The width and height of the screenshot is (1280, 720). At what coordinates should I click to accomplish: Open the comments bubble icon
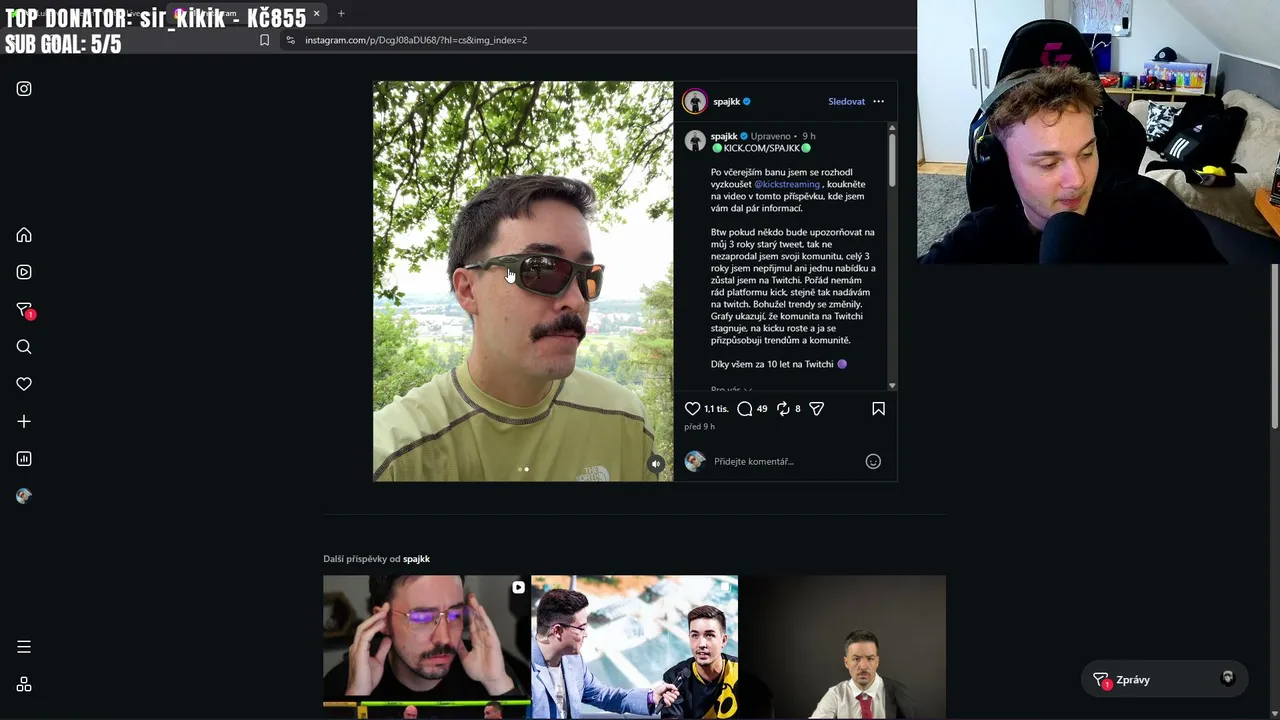click(744, 408)
